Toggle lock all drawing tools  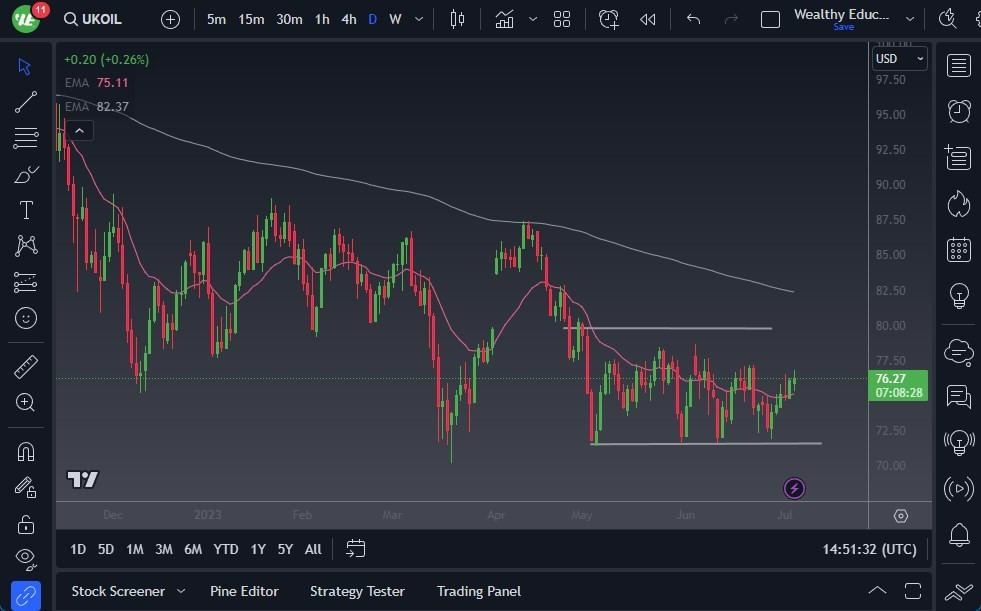26,523
